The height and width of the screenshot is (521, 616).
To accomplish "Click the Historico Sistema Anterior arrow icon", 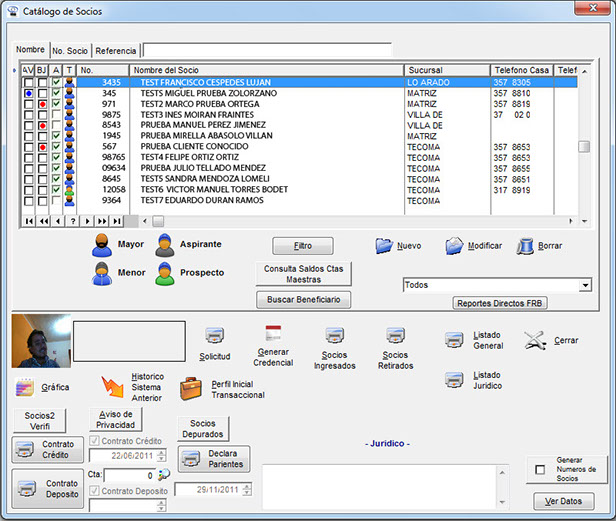I will [x=112, y=386].
